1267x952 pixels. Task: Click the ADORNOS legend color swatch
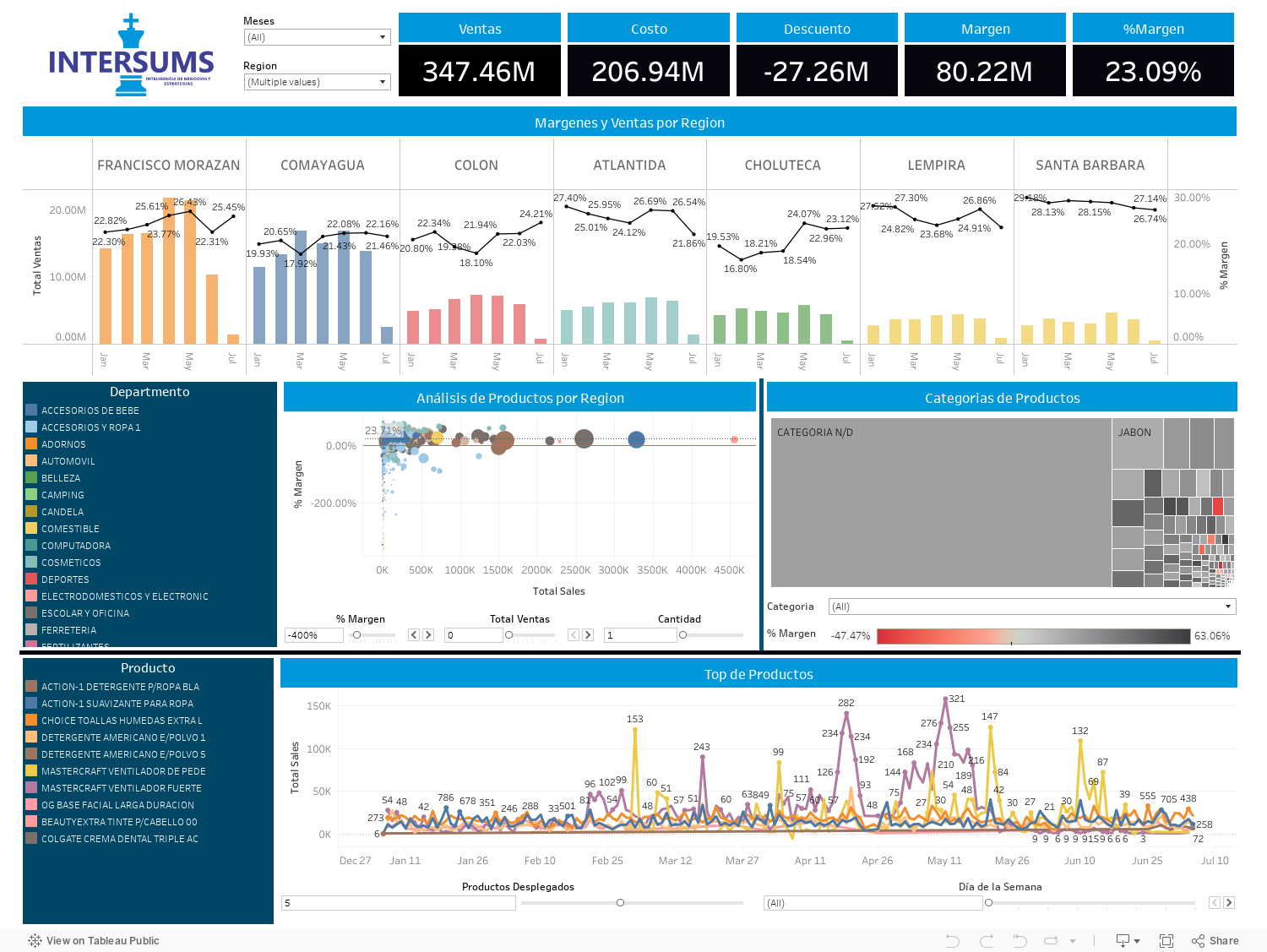tap(31, 443)
